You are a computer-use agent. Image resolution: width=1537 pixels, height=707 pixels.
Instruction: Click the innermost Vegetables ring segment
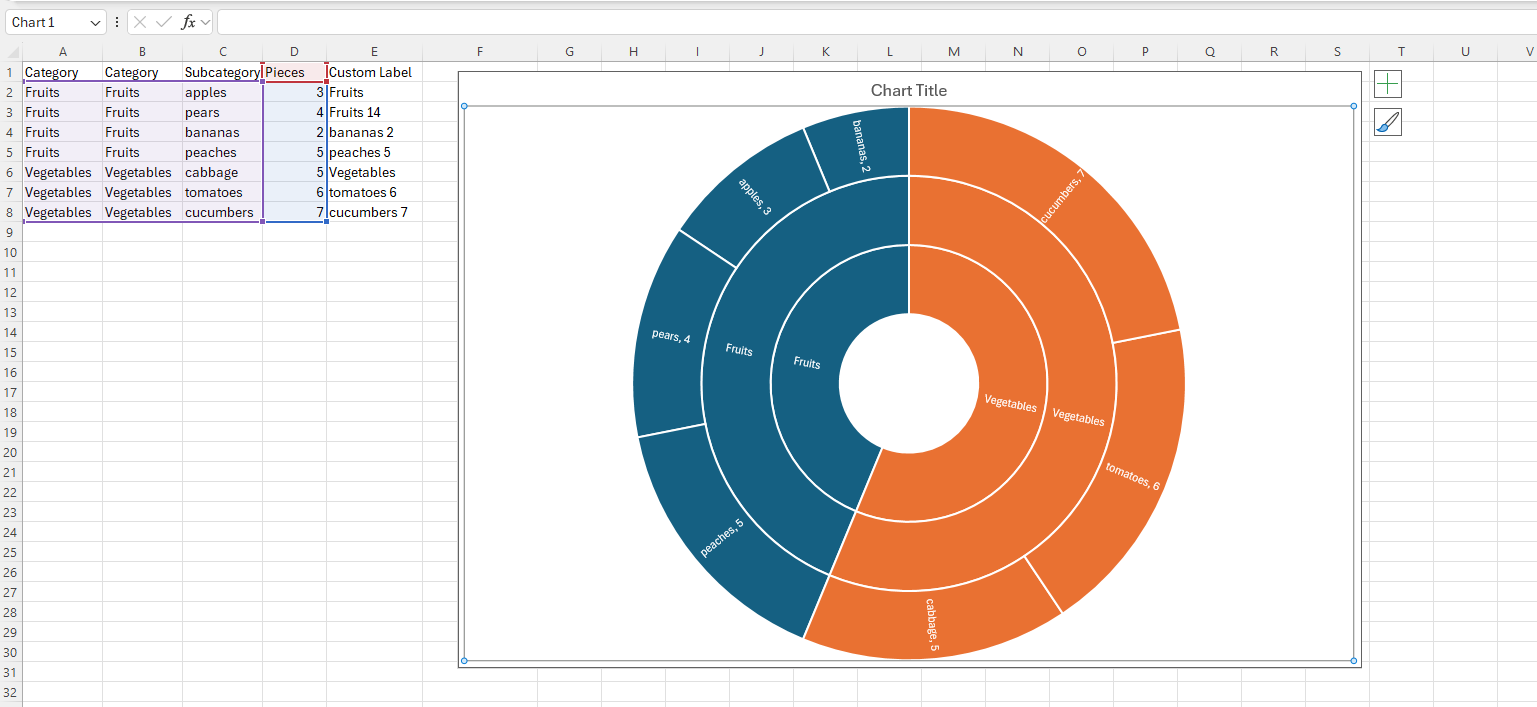click(x=1010, y=404)
